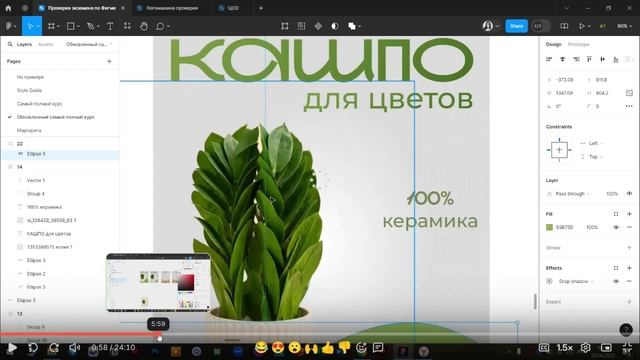Click align bottom icon
The height and width of the screenshot is (360, 640).
pyautogui.click(x=616, y=59)
